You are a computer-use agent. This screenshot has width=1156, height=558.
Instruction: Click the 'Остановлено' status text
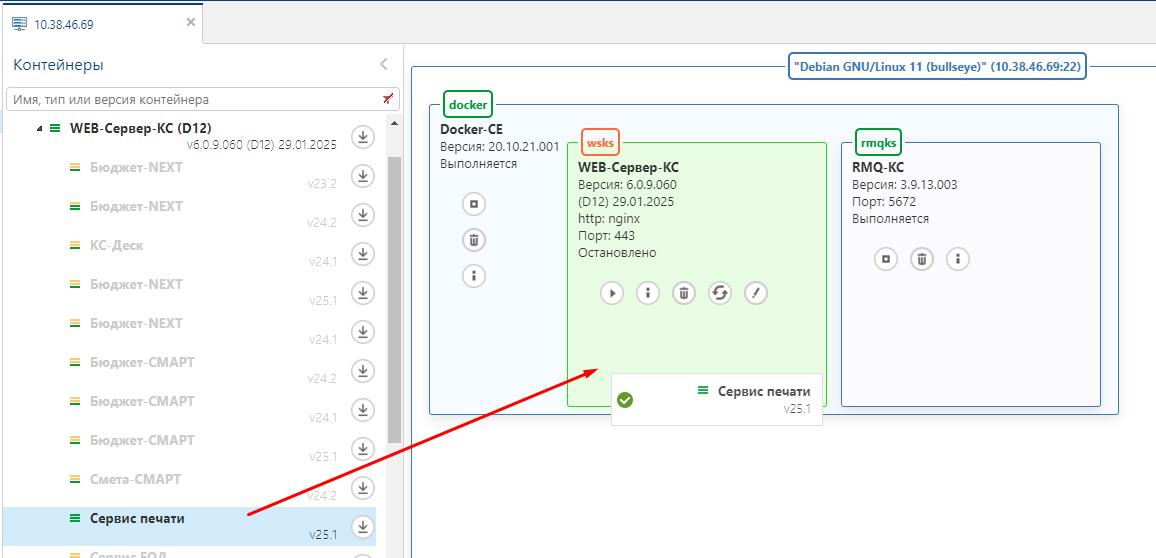click(617, 253)
